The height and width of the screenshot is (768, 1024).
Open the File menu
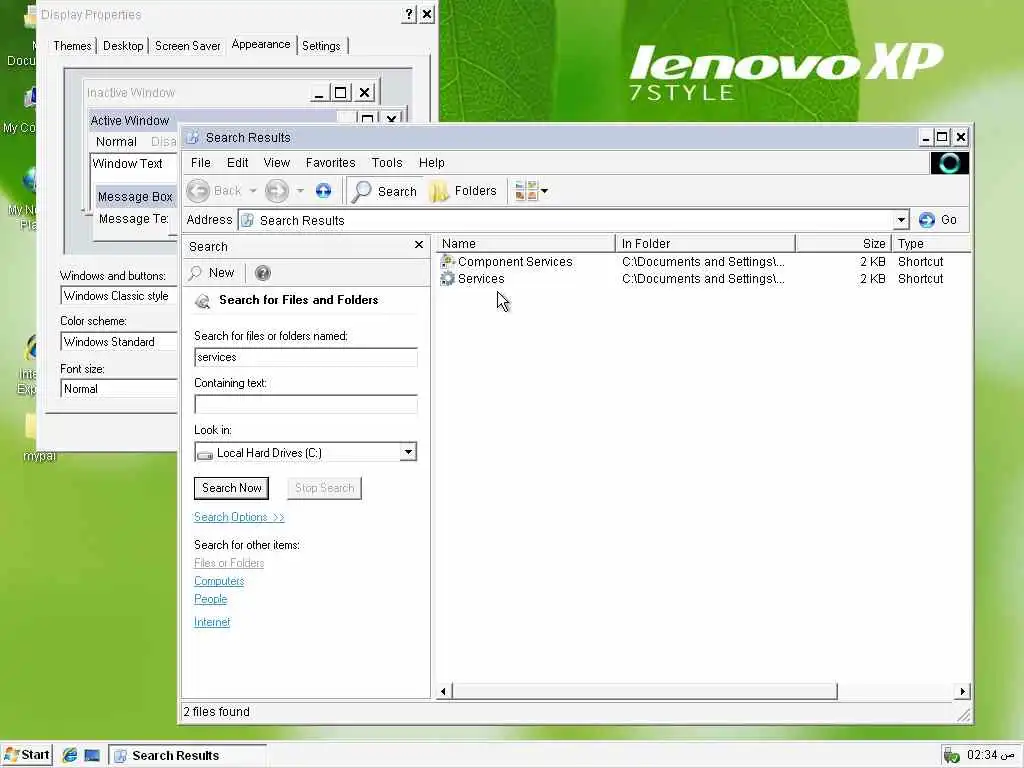(x=200, y=163)
